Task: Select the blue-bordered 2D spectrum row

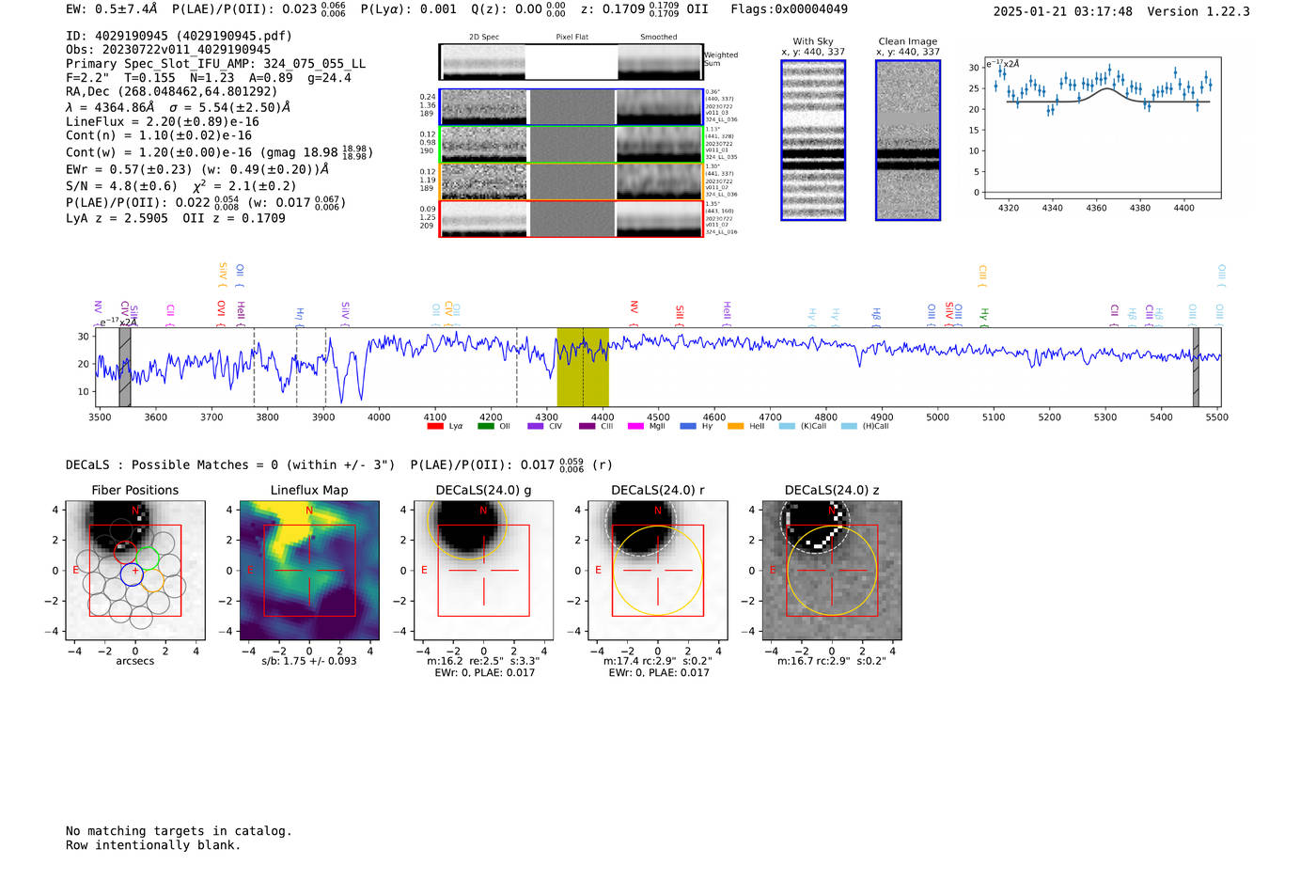Action: [x=572, y=107]
